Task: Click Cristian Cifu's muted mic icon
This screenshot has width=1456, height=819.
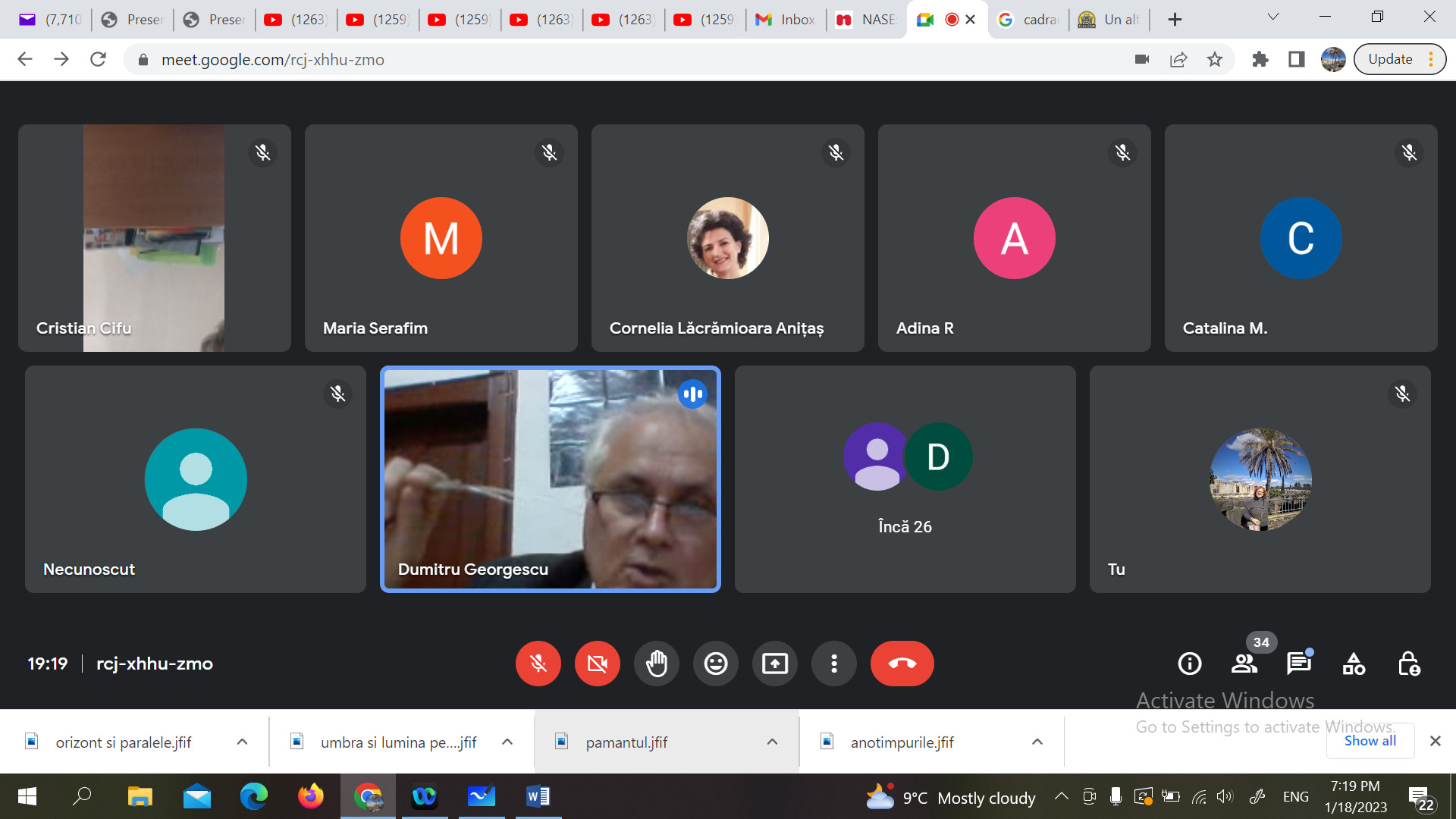Action: (263, 152)
